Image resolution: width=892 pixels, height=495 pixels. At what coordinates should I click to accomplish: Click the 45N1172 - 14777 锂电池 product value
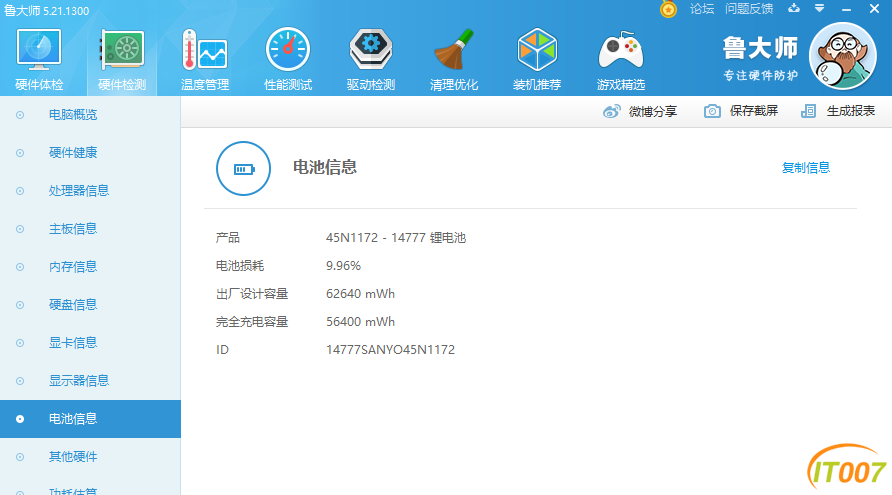[396, 238]
